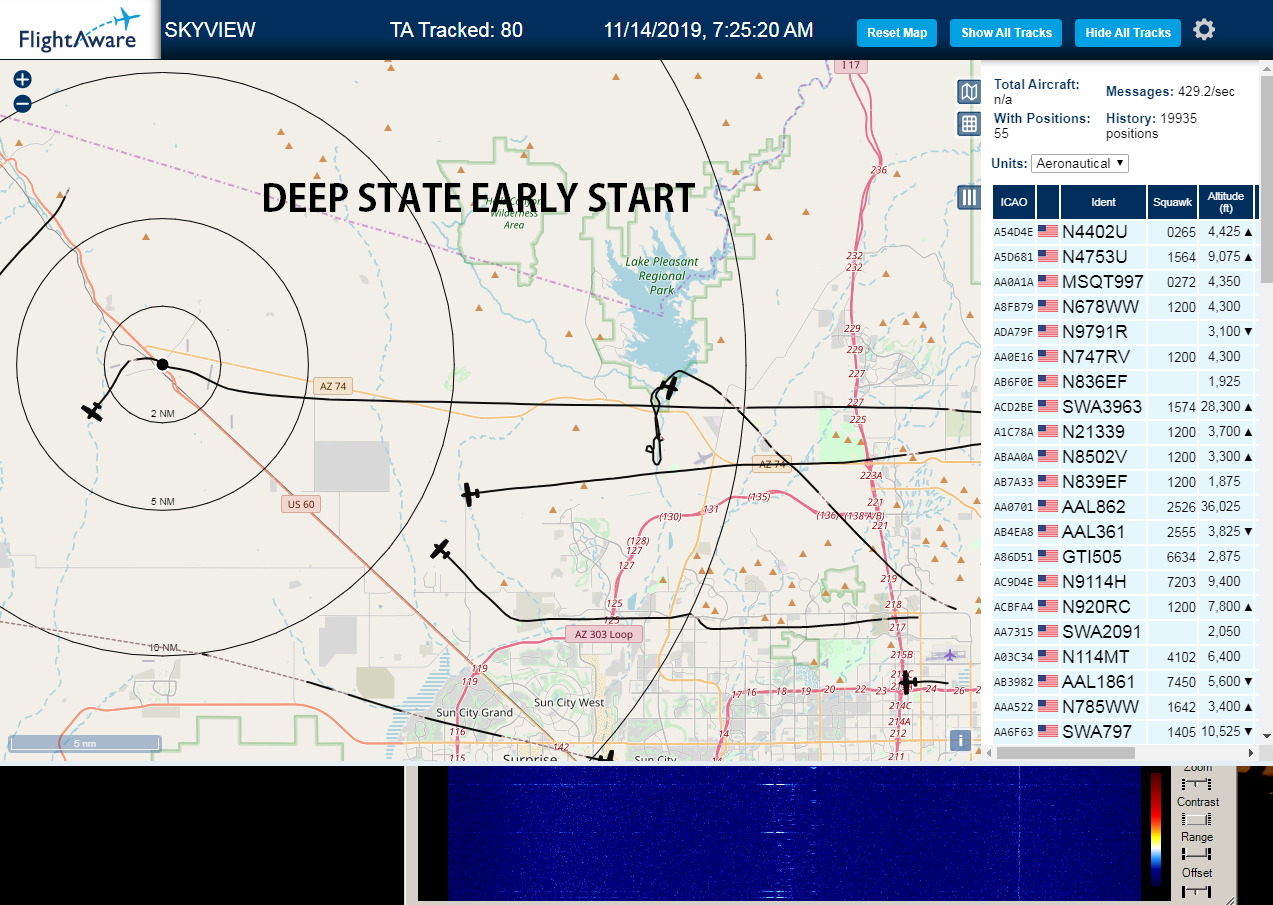Image resolution: width=1273 pixels, height=905 pixels.
Task: Click the waterfall color scale bar
Action: (1156, 828)
